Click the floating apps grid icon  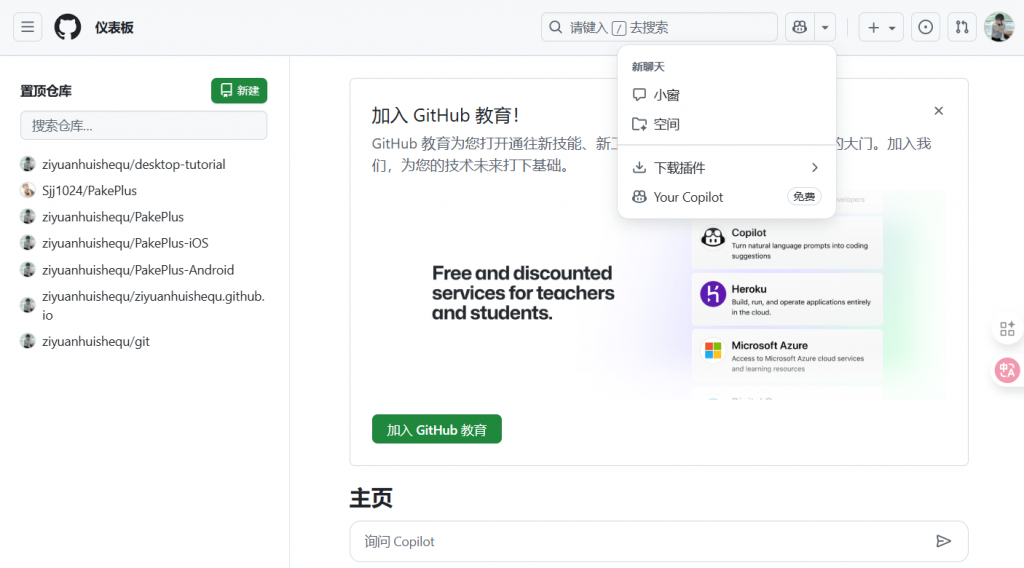(x=1006, y=329)
